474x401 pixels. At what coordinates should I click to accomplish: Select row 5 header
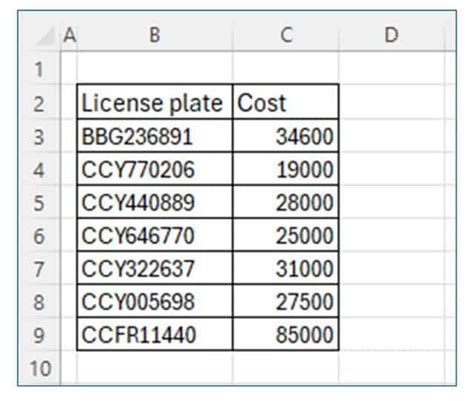pos(39,203)
